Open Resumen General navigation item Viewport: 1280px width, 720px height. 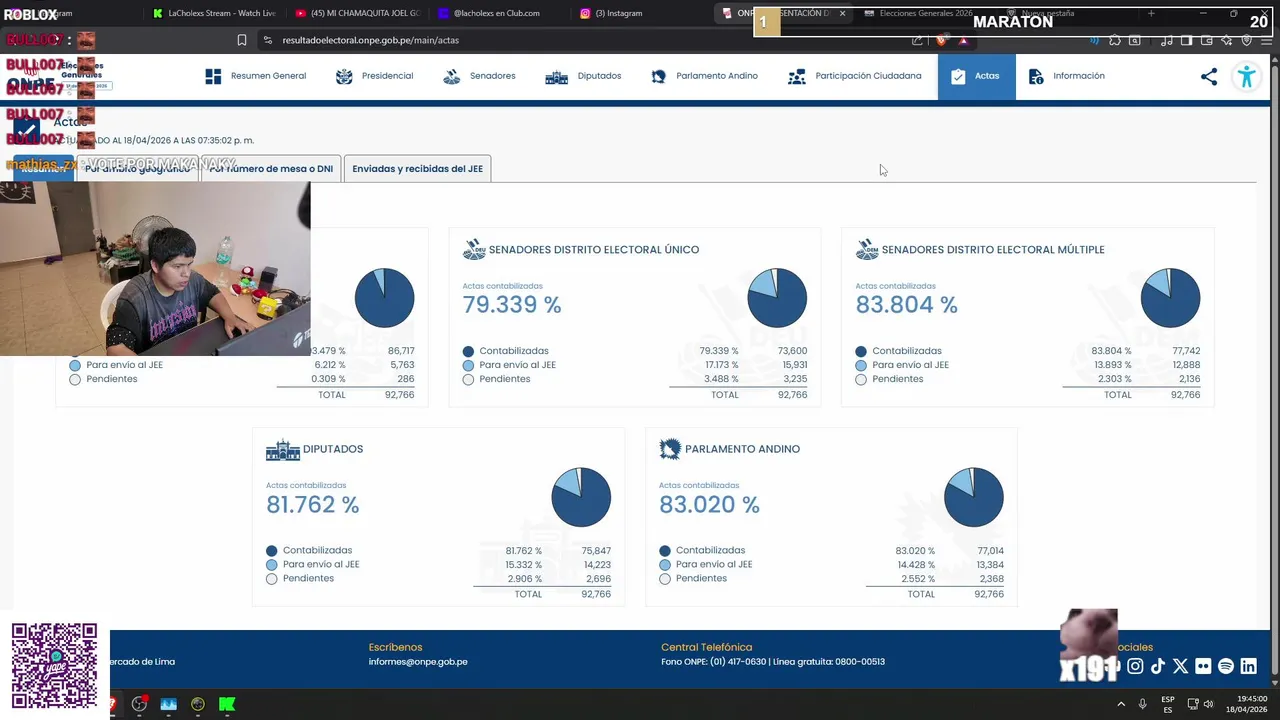(x=256, y=76)
